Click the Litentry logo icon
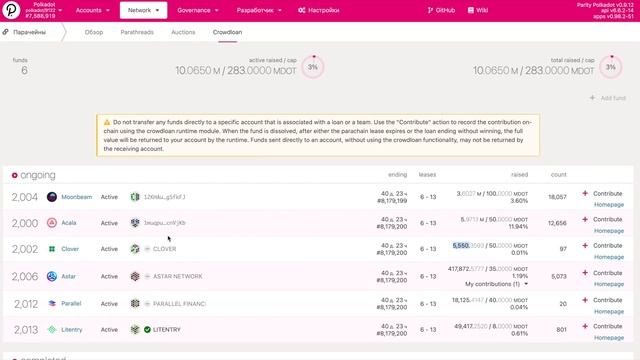640x360 pixels. point(52,330)
